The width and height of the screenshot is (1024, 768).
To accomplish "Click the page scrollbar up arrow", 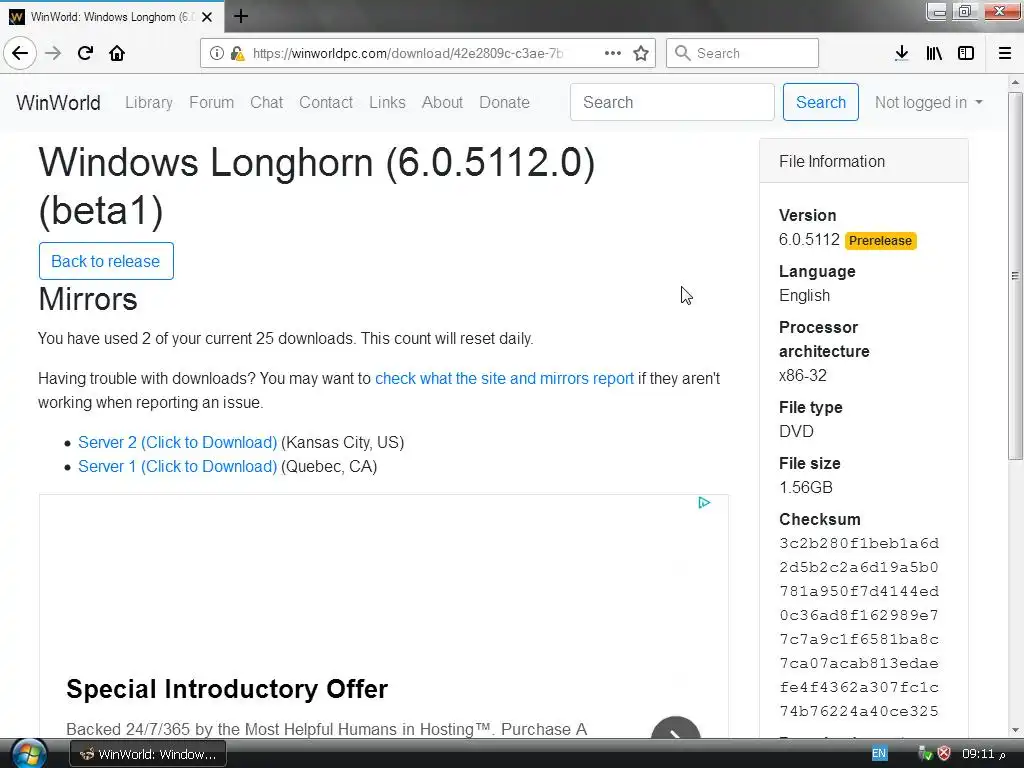I will coord(1015,82).
